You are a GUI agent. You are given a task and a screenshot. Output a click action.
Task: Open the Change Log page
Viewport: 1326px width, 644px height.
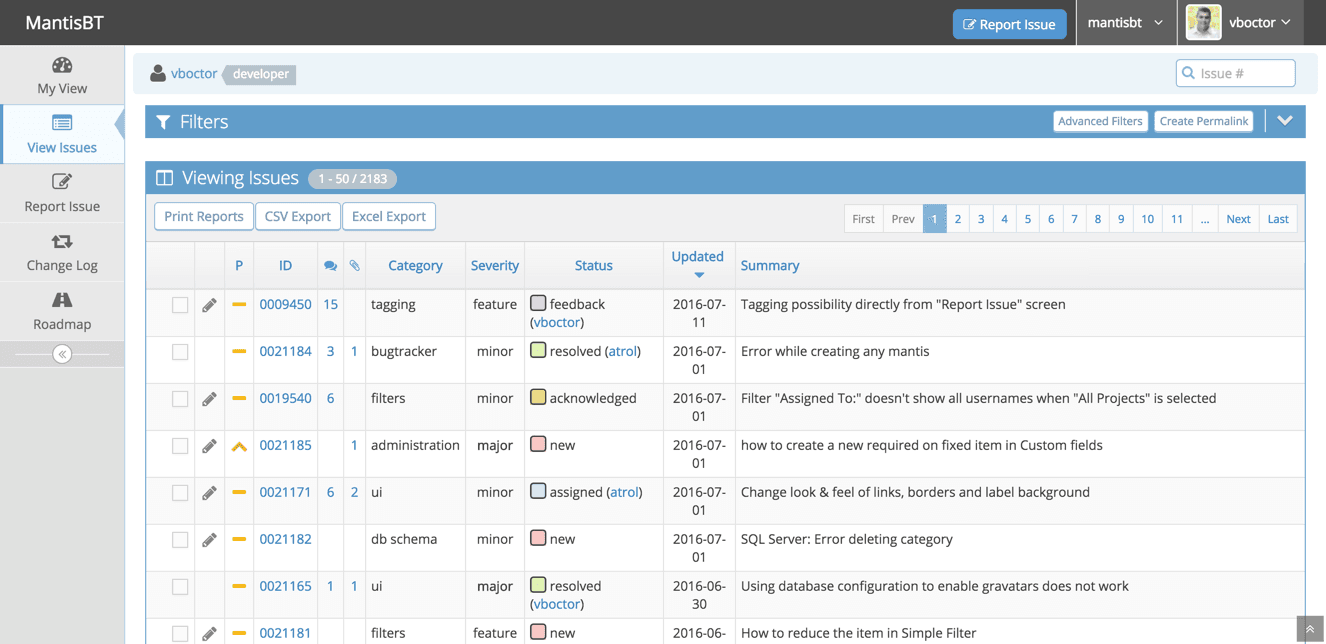pos(62,252)
